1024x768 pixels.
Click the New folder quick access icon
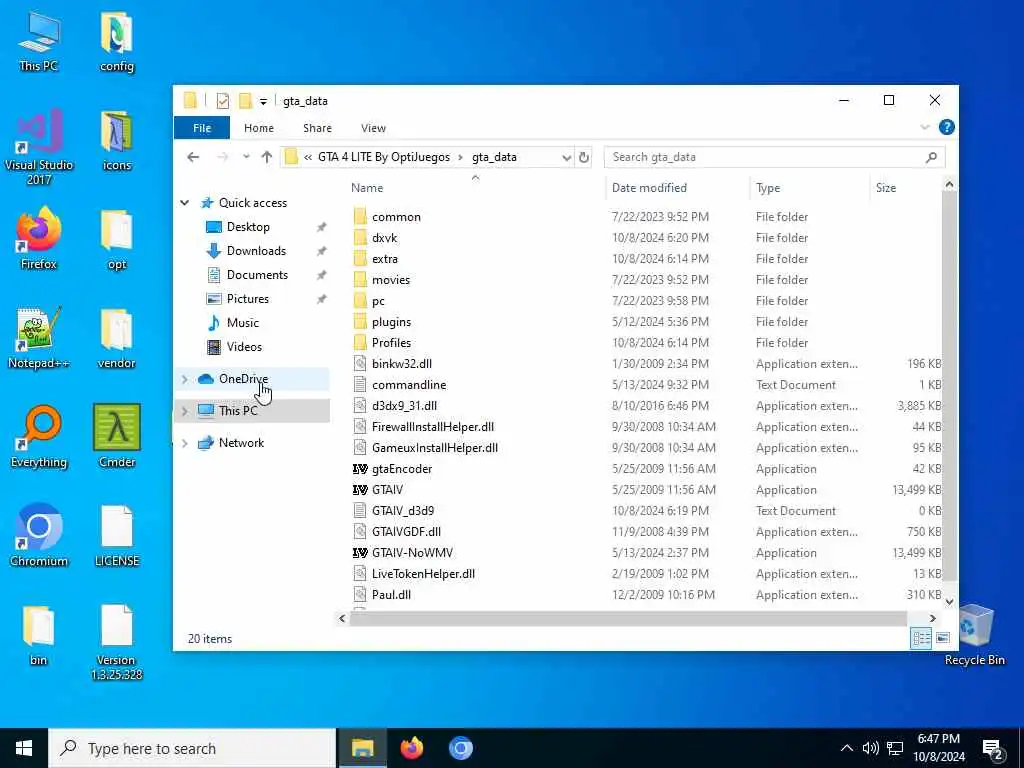pos(245,101)
